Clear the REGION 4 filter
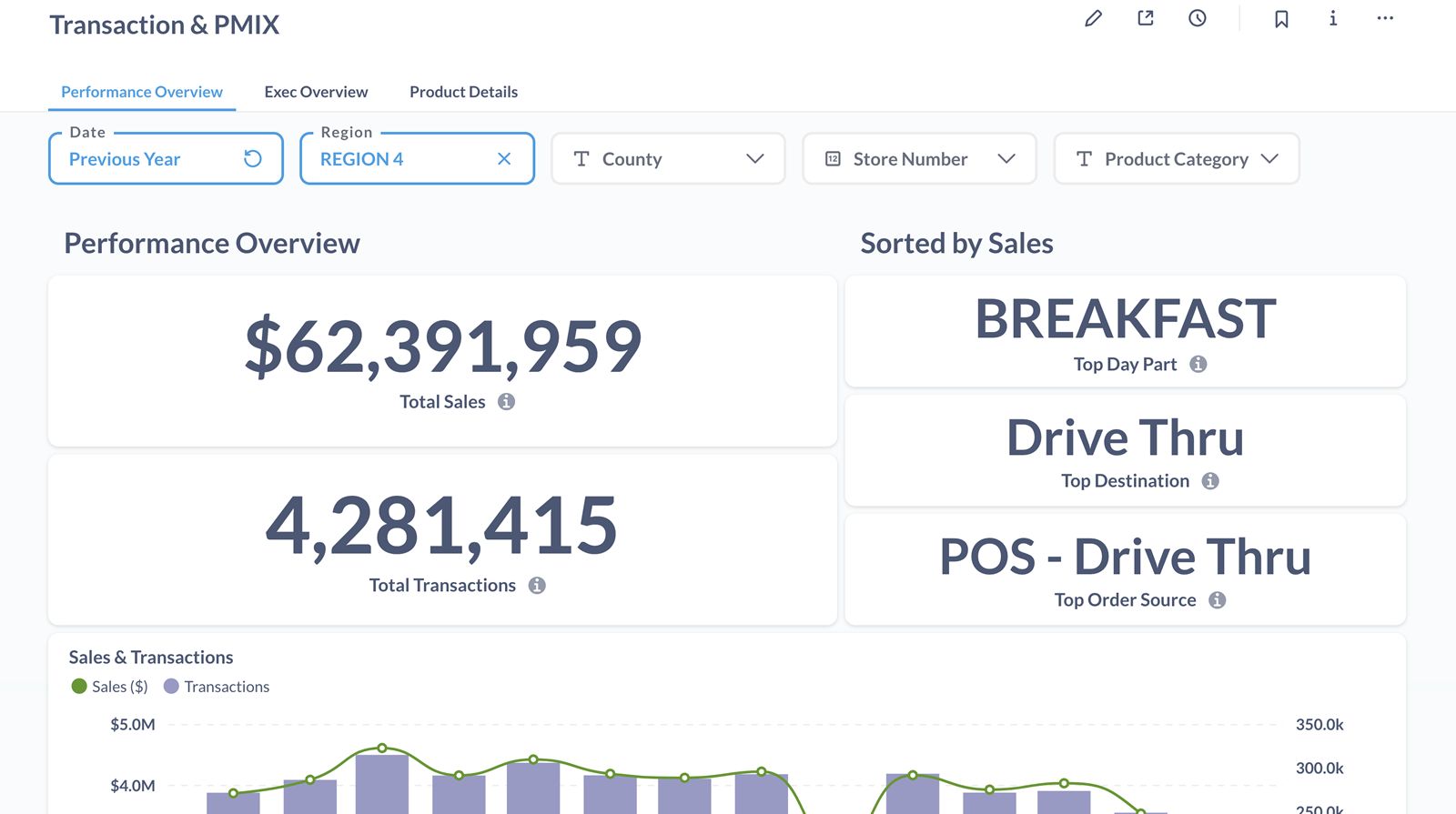Viewport: 1456px width, 814px height. [x=504, y=159]
